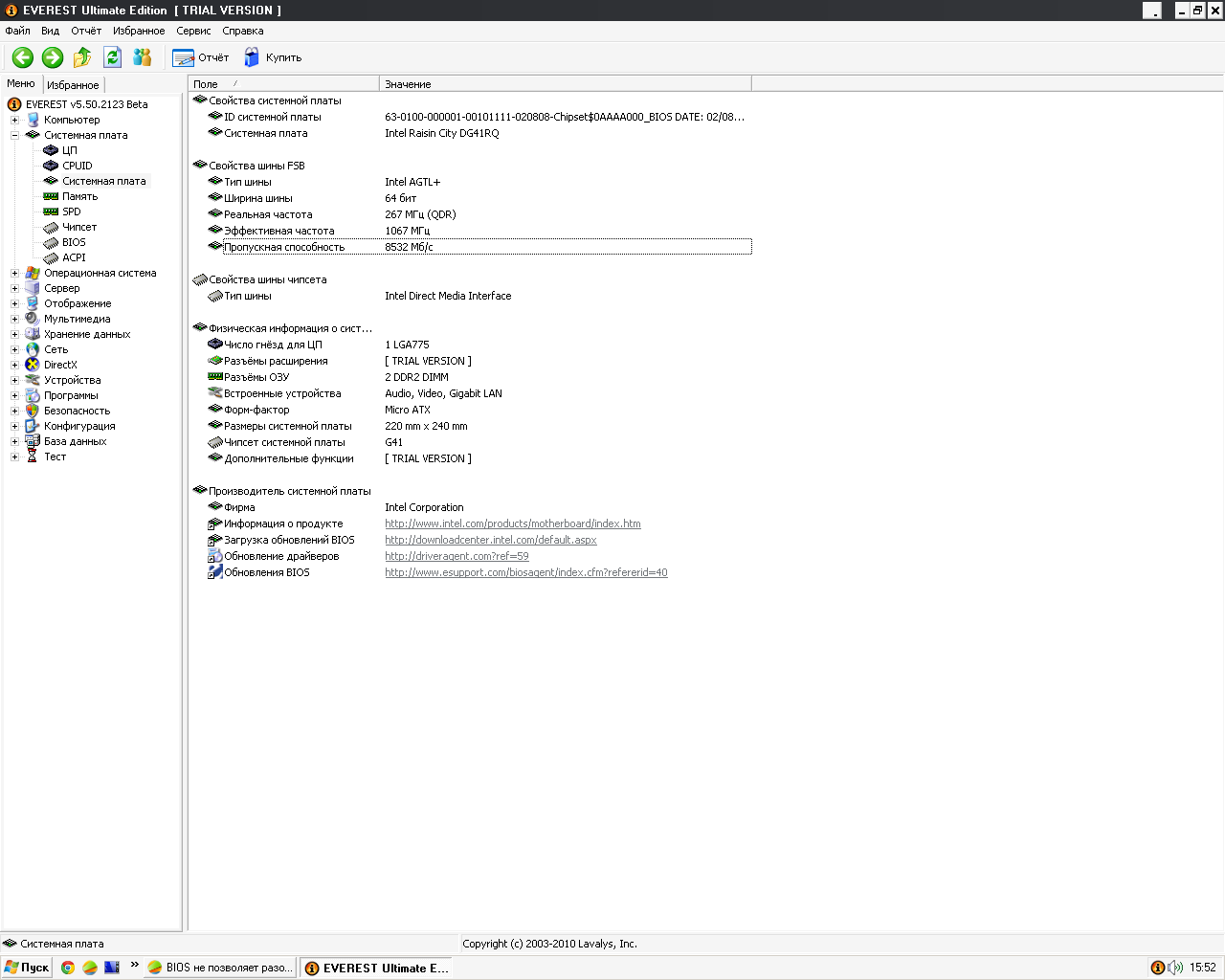This screenshot has height=980, width=1225.
Task: Go forward with the green right arrow
Action: coord(53,57)
